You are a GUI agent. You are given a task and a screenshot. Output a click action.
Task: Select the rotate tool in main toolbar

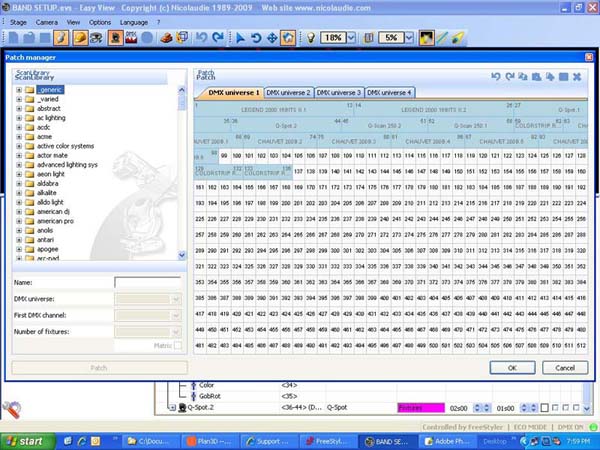(x=256, y=38)
